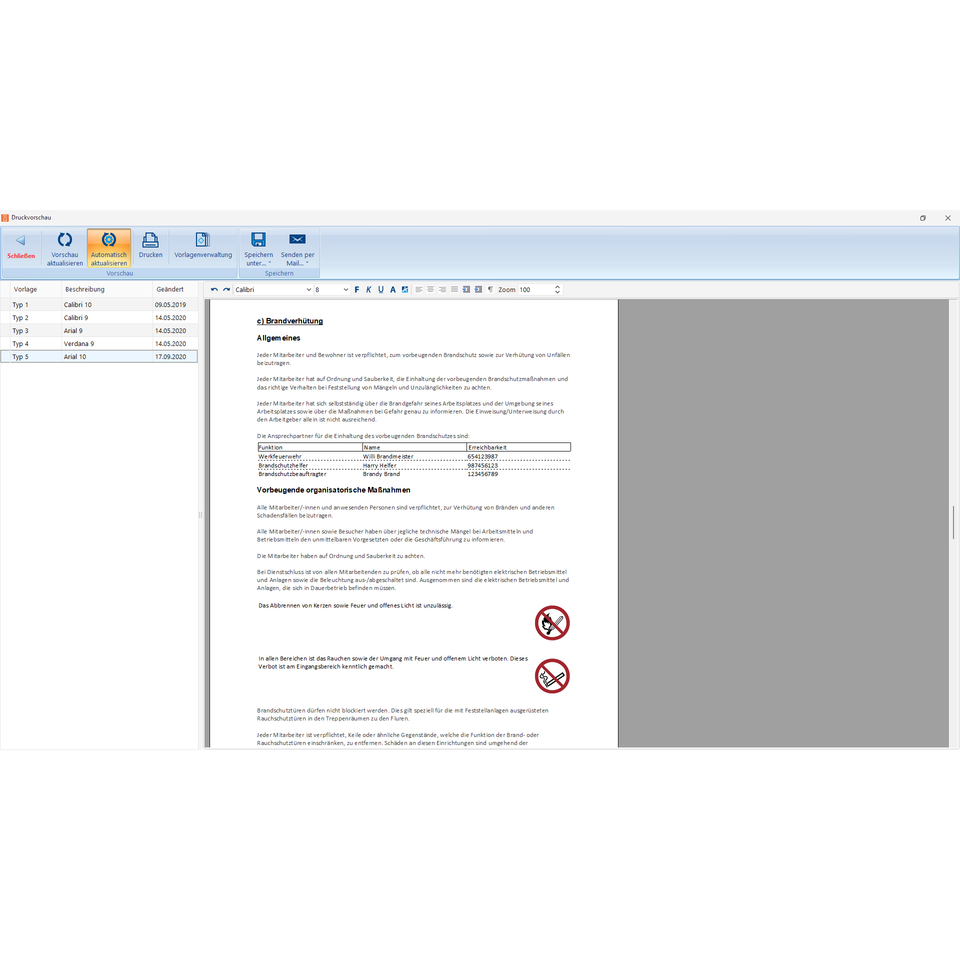Viewport: 960px width, 960px height.
Task: Restore the Druckvorschau window
Action: (923, 218)
